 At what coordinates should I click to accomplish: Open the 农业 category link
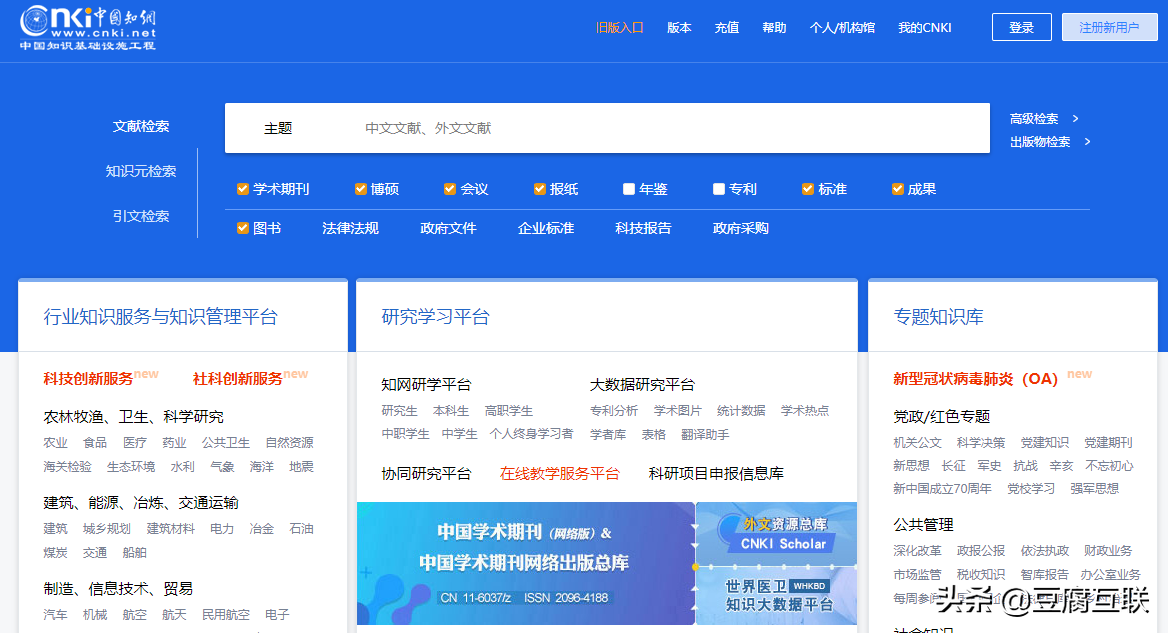55,442
